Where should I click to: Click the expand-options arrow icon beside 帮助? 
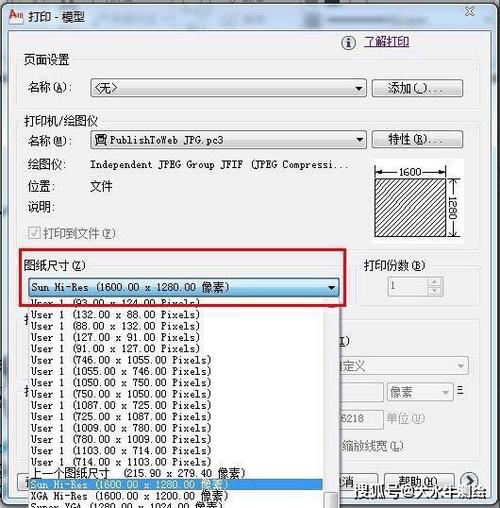click(x=469, y=481)
